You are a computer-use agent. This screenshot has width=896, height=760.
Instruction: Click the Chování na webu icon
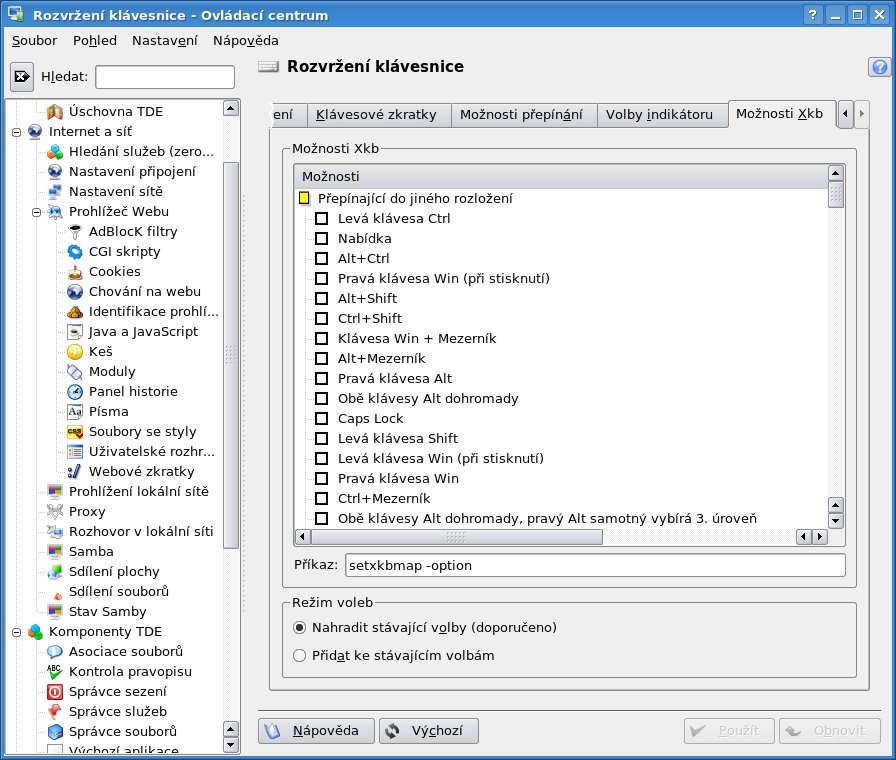[75, 291]
